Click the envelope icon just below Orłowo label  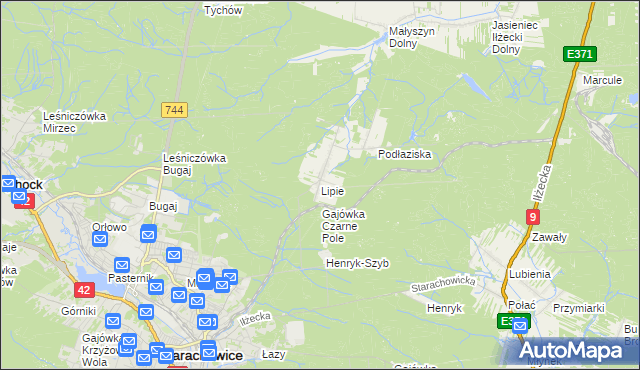pyautogui.click(x=100, y=239)
